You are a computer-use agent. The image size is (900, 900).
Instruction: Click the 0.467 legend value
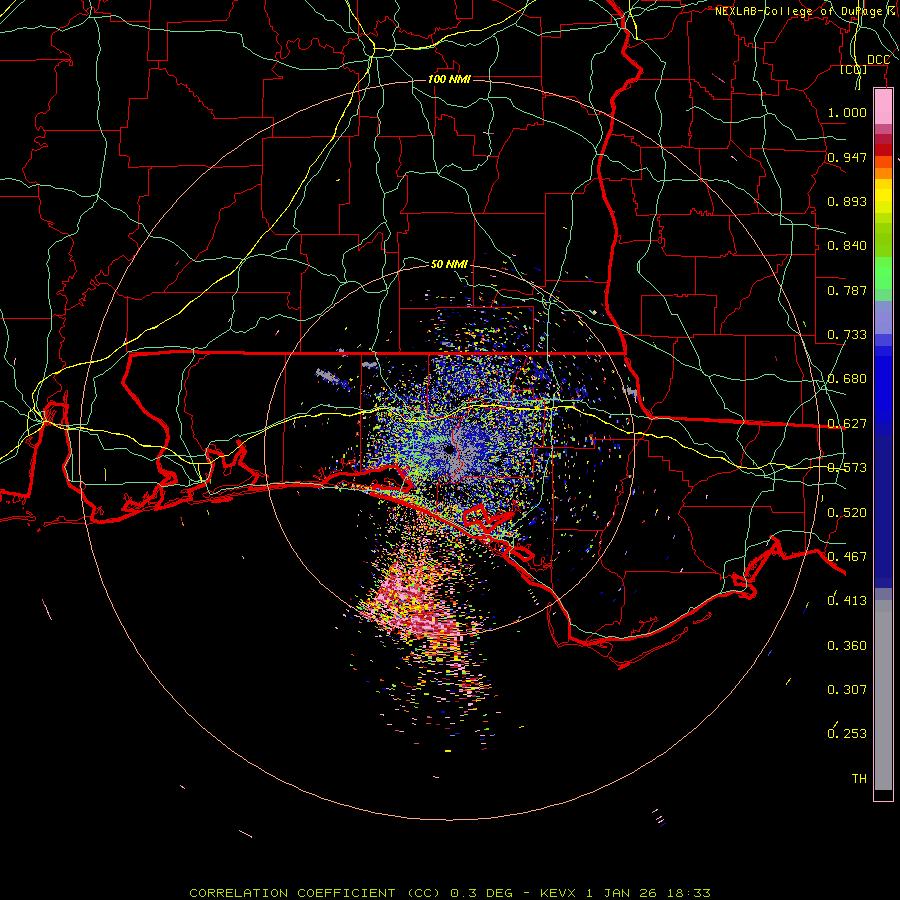pos(847,557)
